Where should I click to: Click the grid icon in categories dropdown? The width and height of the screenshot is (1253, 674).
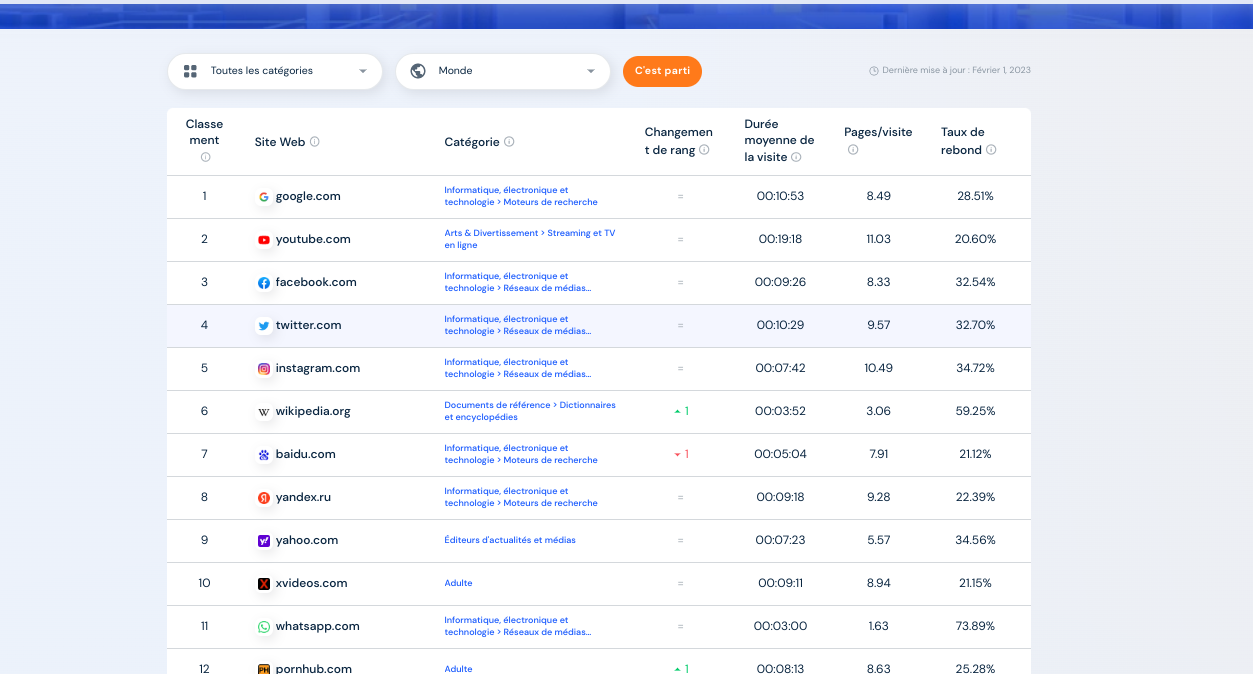click(x=190, y=71)
